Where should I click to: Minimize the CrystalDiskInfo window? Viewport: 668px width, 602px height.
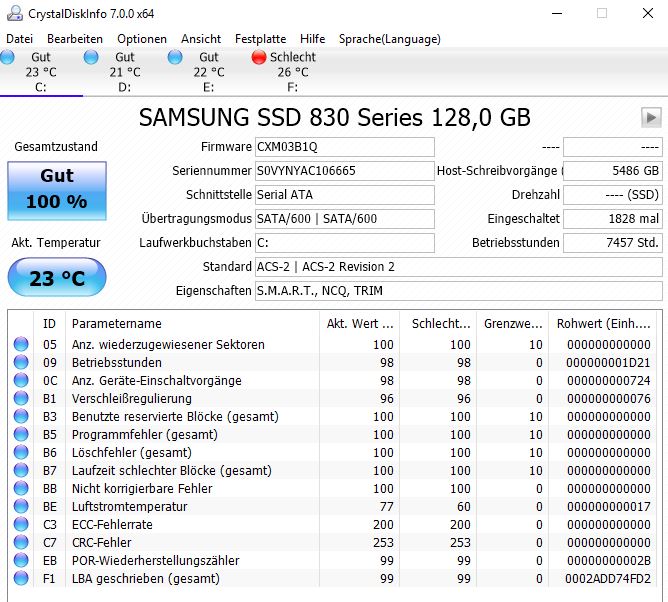click(557, 13)
